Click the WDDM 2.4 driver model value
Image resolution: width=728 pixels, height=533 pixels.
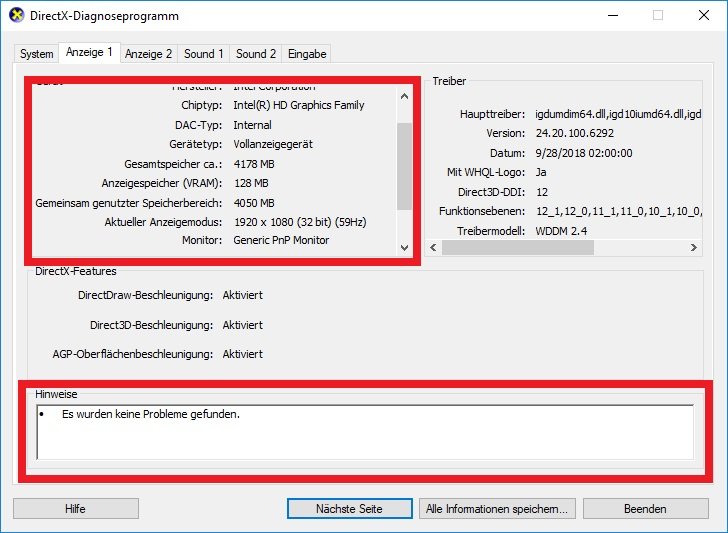[x=561, y=231]
